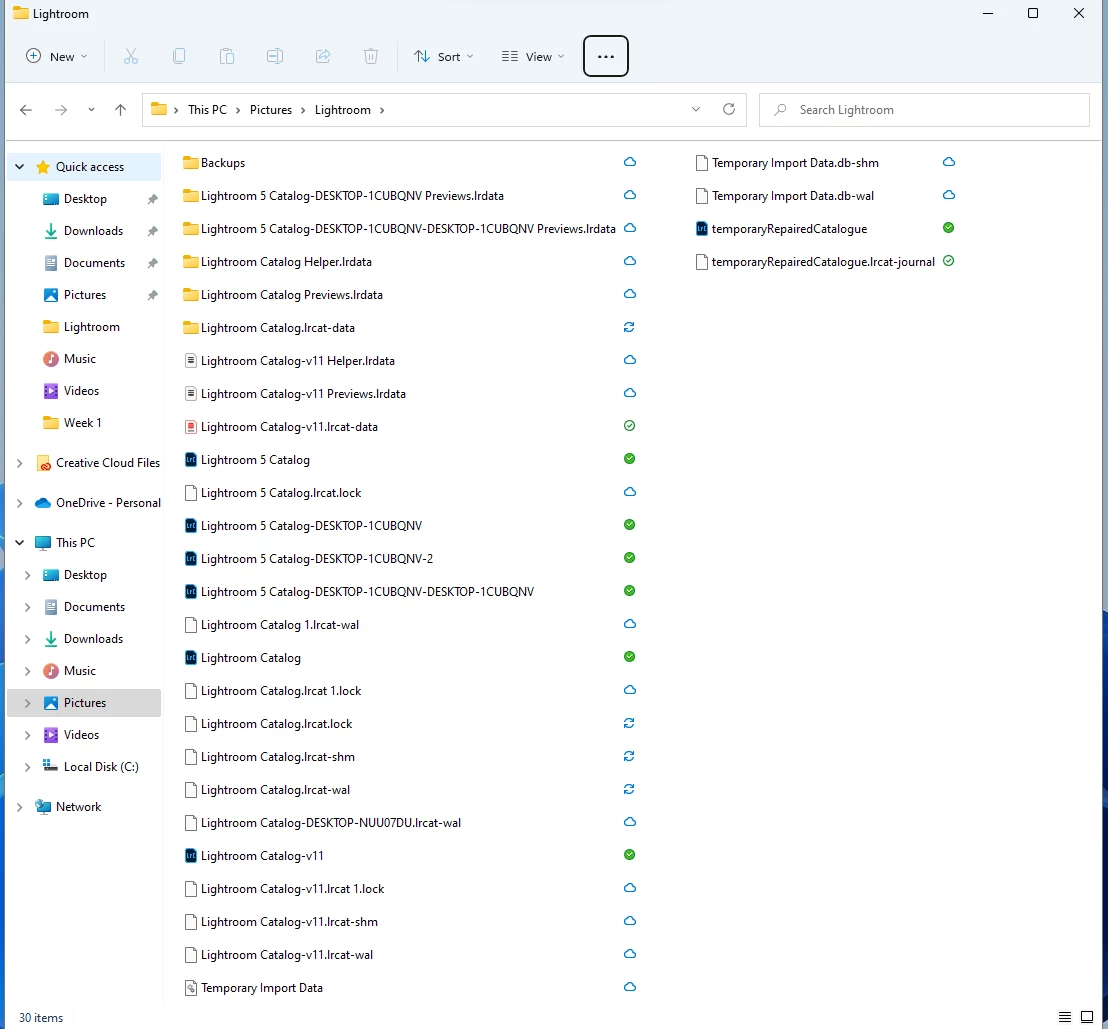
Task: Select Lightroom Catalog-v11 Helper.lrdata
Action: point(297,361)
